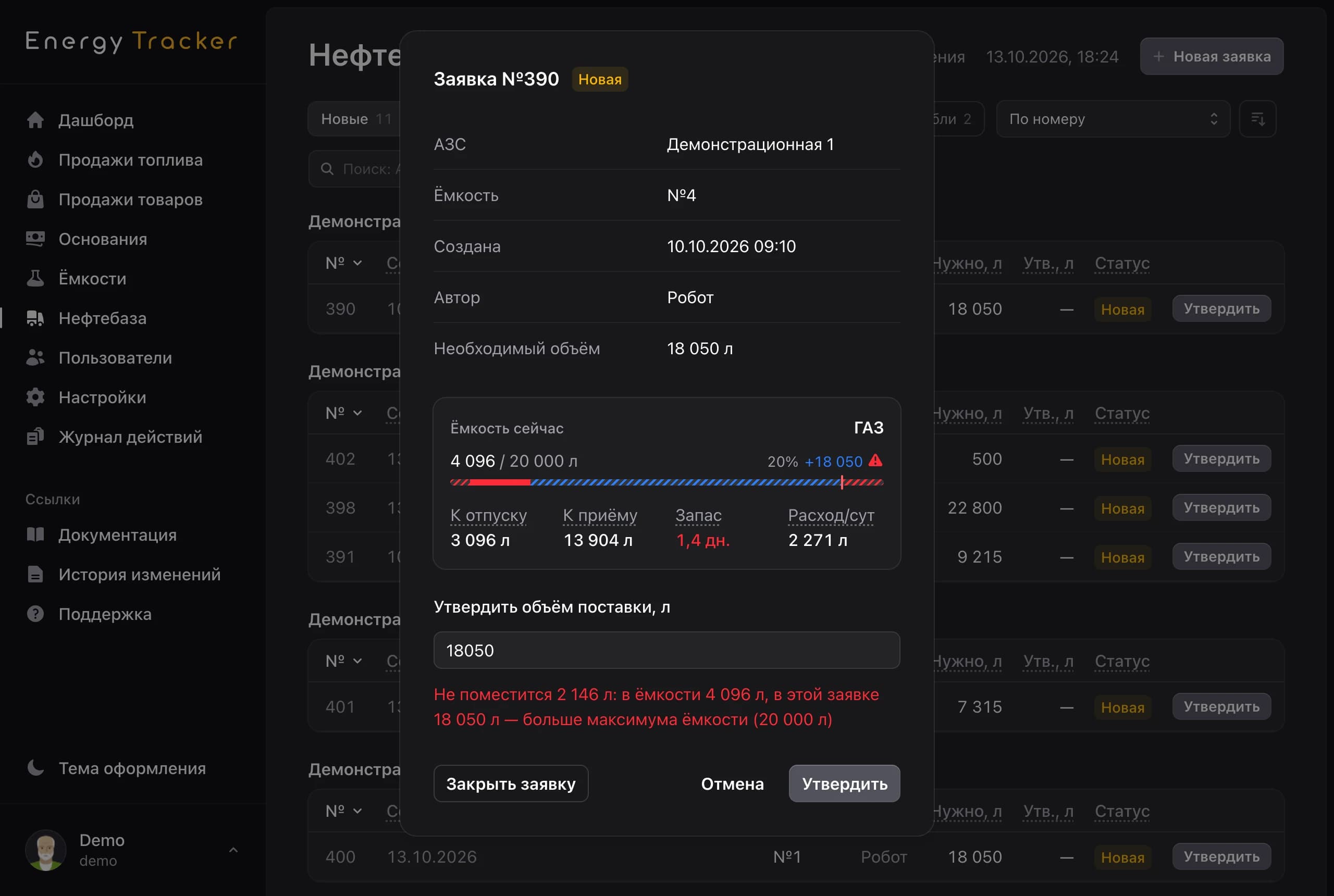Click Отмена in the request dialog

pyautogui.click(x=732, y=783)
